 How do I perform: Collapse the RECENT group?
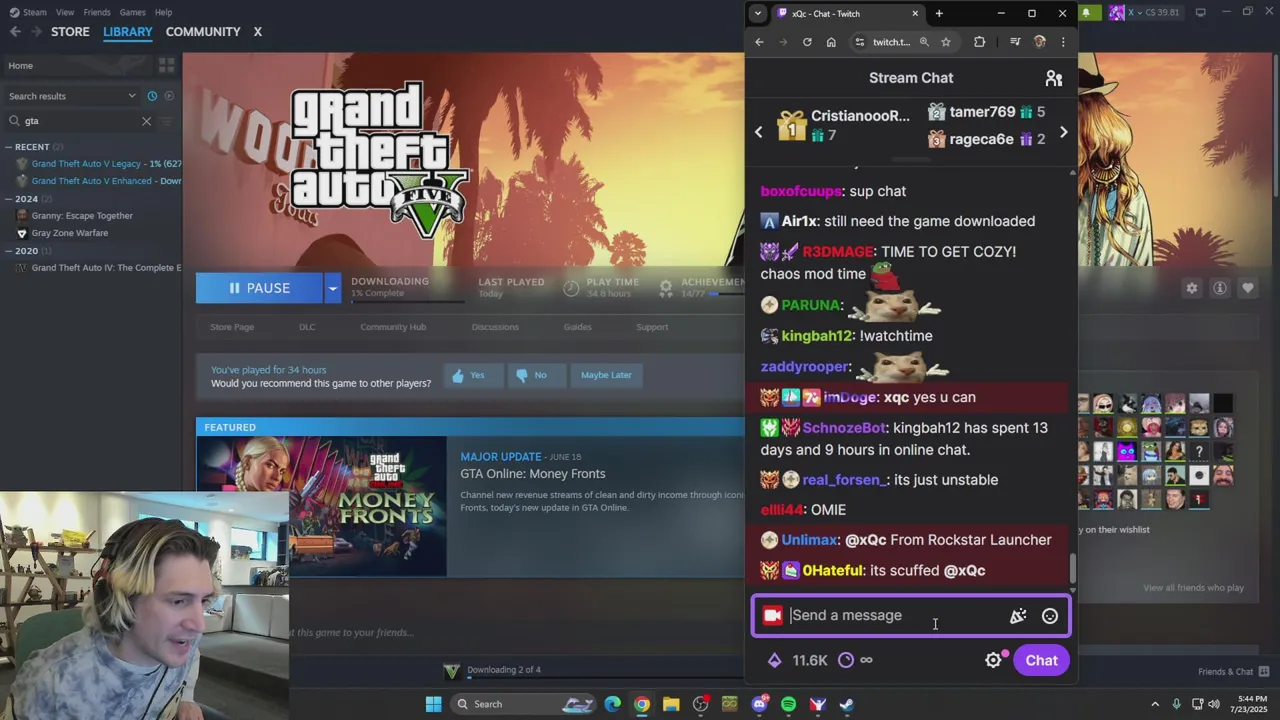(9, 147)
